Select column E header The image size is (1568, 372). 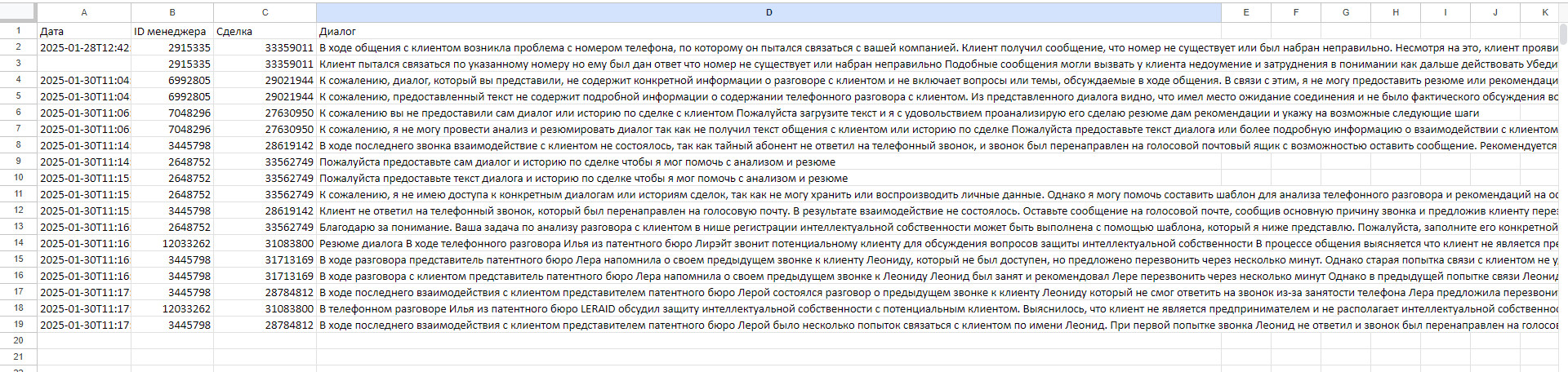[x=1246, y=12]
